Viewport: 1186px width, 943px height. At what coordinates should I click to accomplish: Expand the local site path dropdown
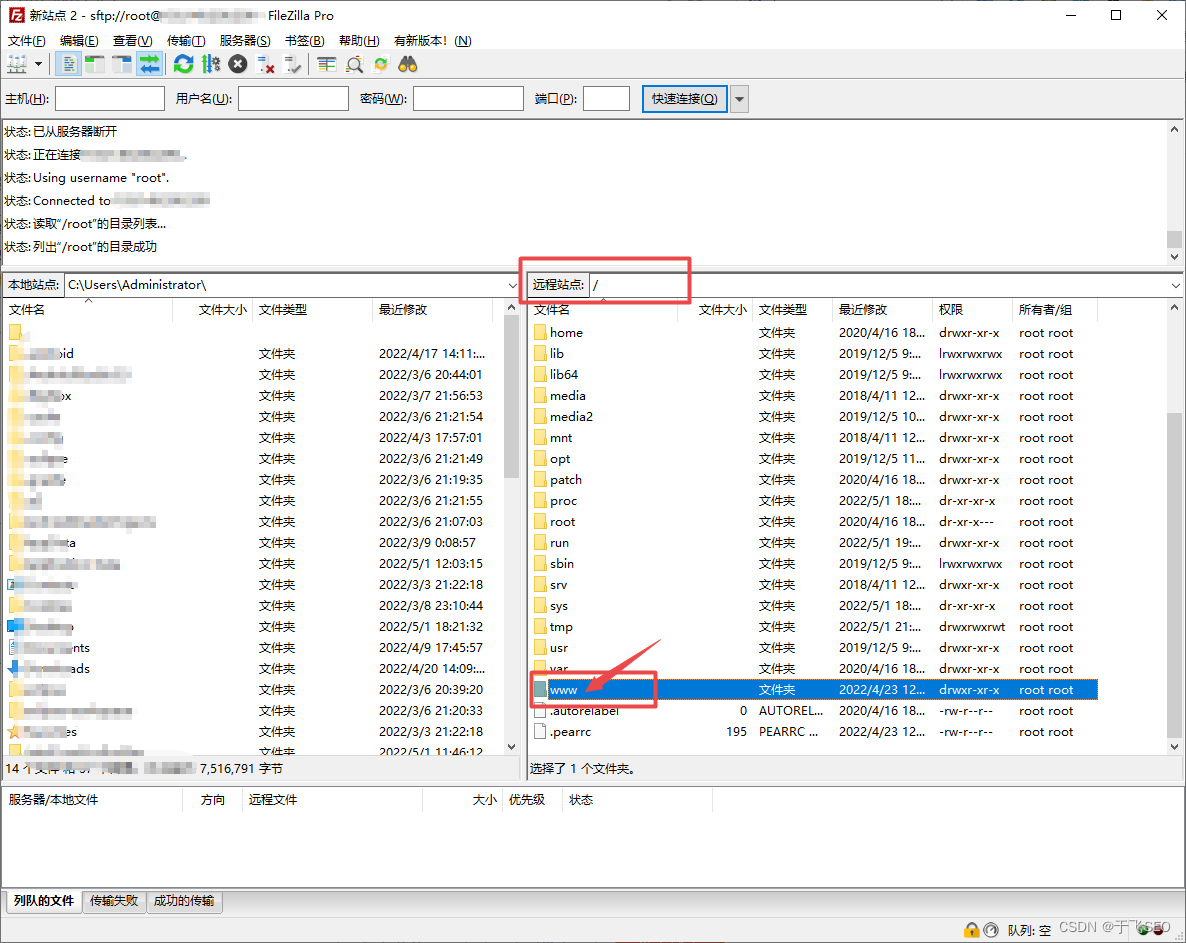[x=512, y=285]
